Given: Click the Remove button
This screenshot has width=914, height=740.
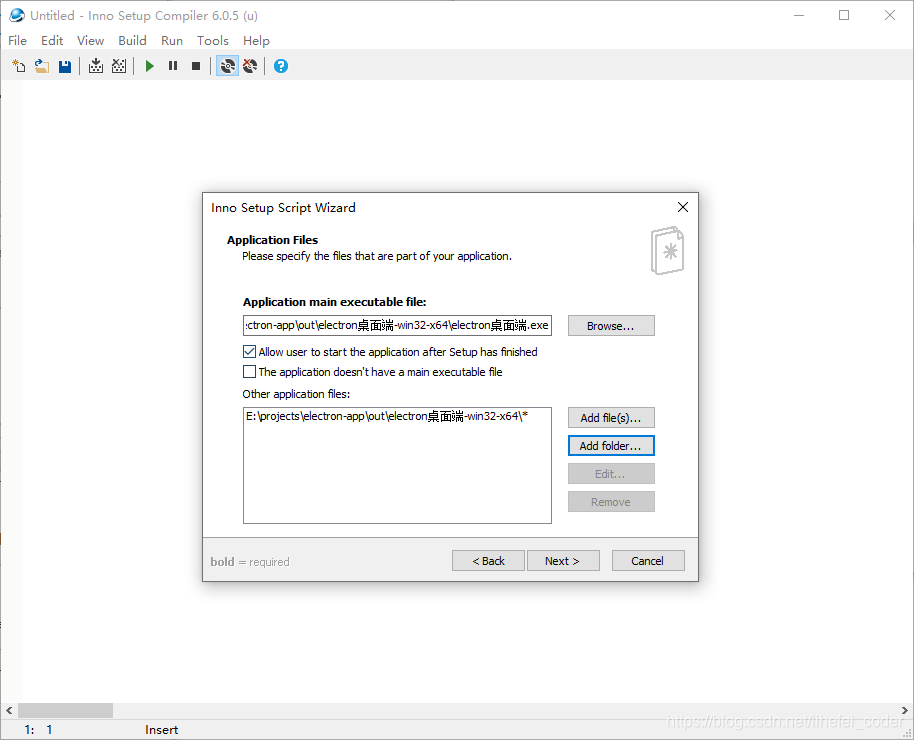Looking at the screenshot, I should (x=611, y=501).
